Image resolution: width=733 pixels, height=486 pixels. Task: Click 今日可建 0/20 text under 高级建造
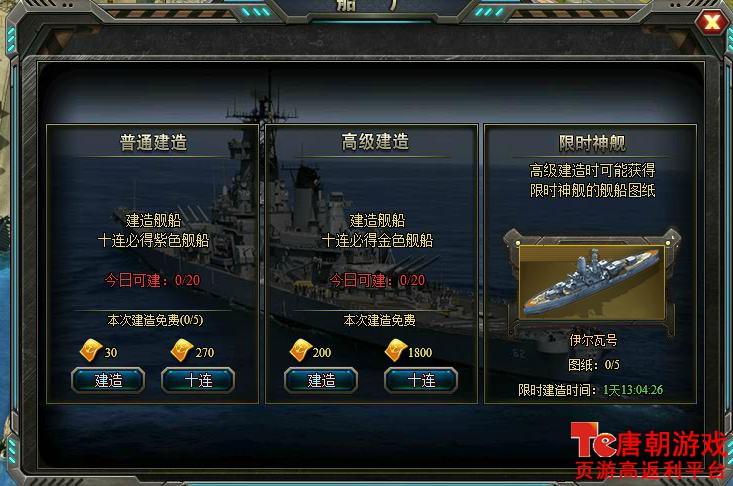tap(377, 280)
